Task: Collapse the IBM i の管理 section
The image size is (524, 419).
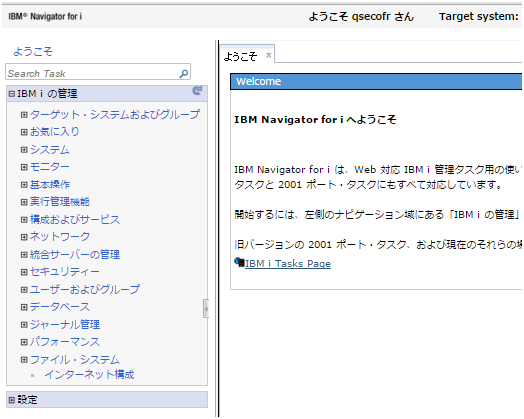Action: (12, 94)
